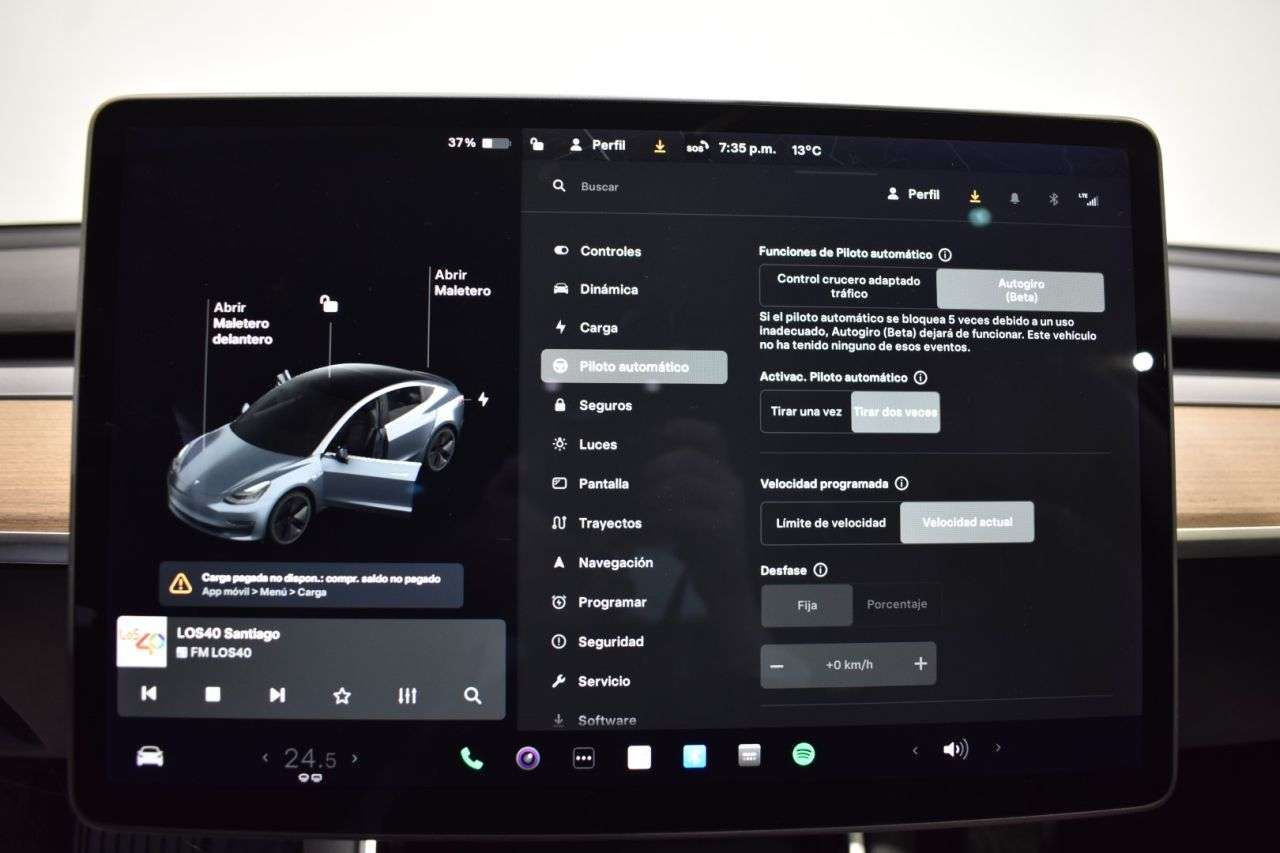Screen dimensions: 1280x853
Task: Open the phone app icon
Action: pyautogui.click(x=471, y=757)
